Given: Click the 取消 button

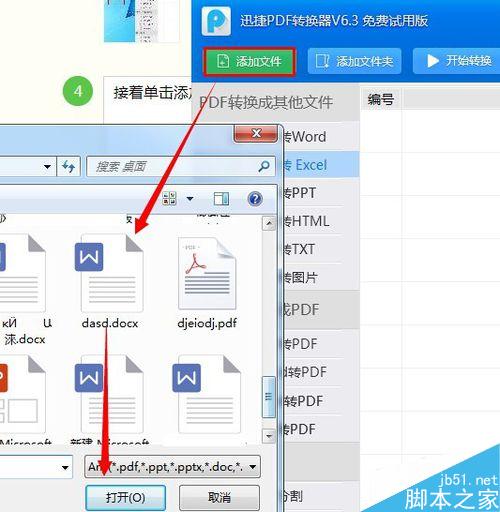Looking at the screenshot, I should [x=219, y=498].
